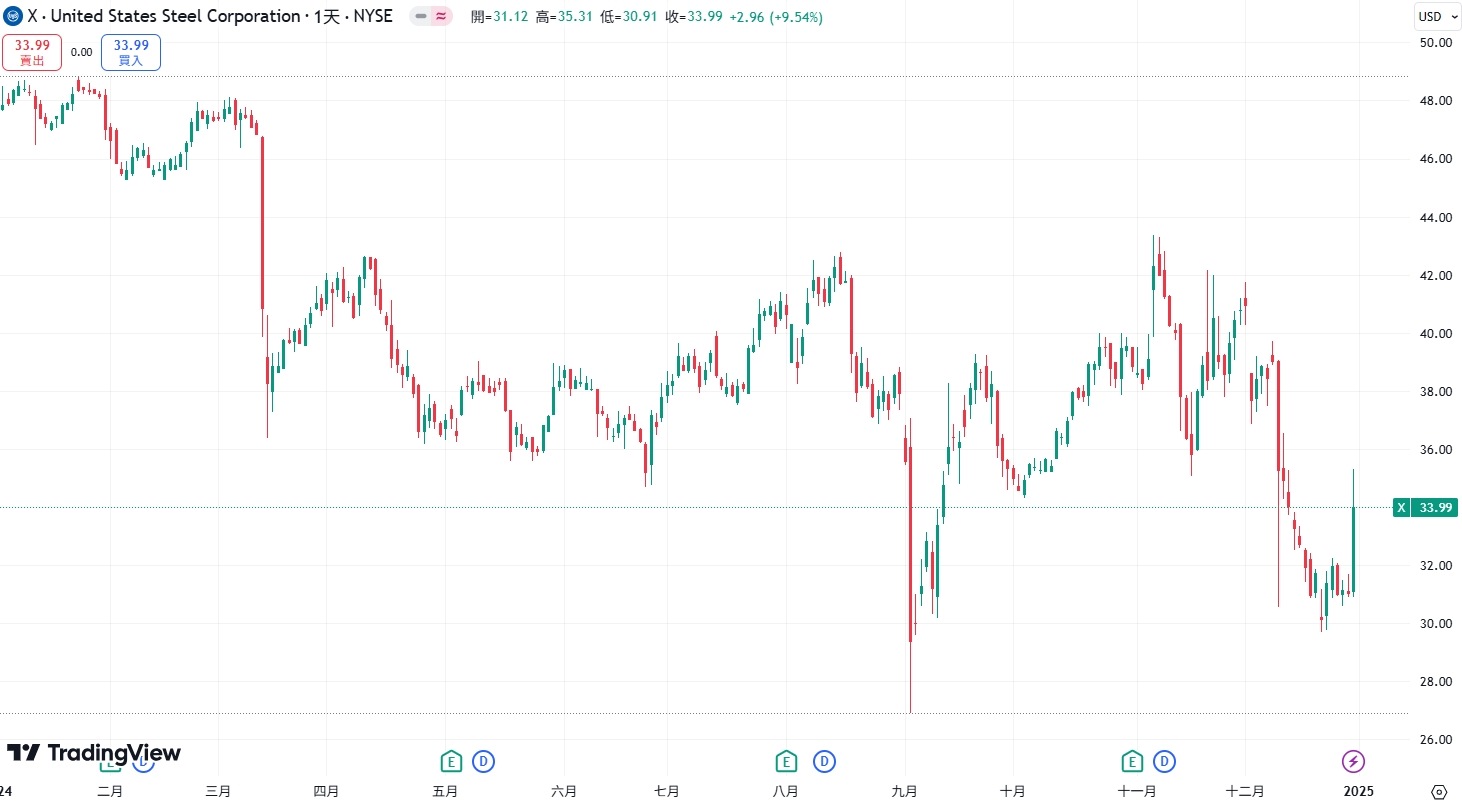Click the green 33.99 current price label

tap(1435, 508)
